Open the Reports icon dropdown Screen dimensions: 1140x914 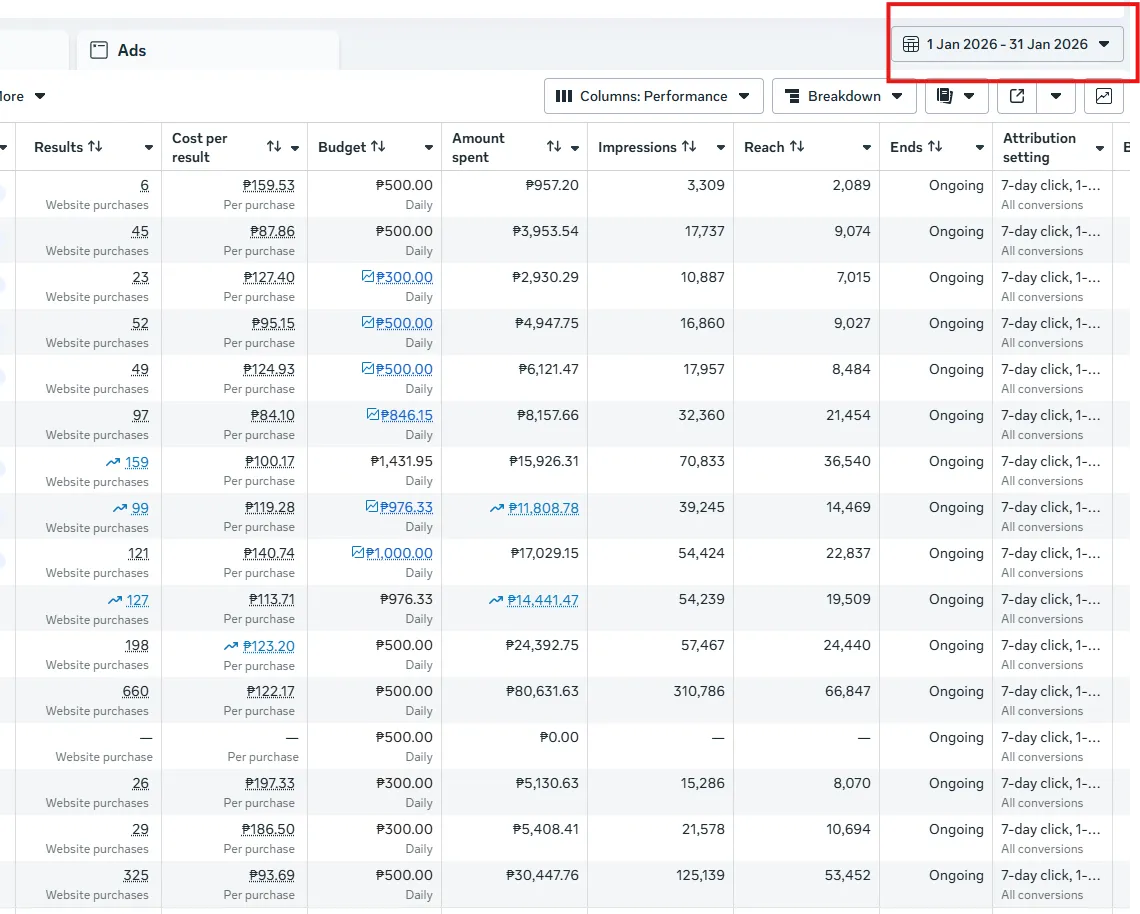(x=955, y=96)
